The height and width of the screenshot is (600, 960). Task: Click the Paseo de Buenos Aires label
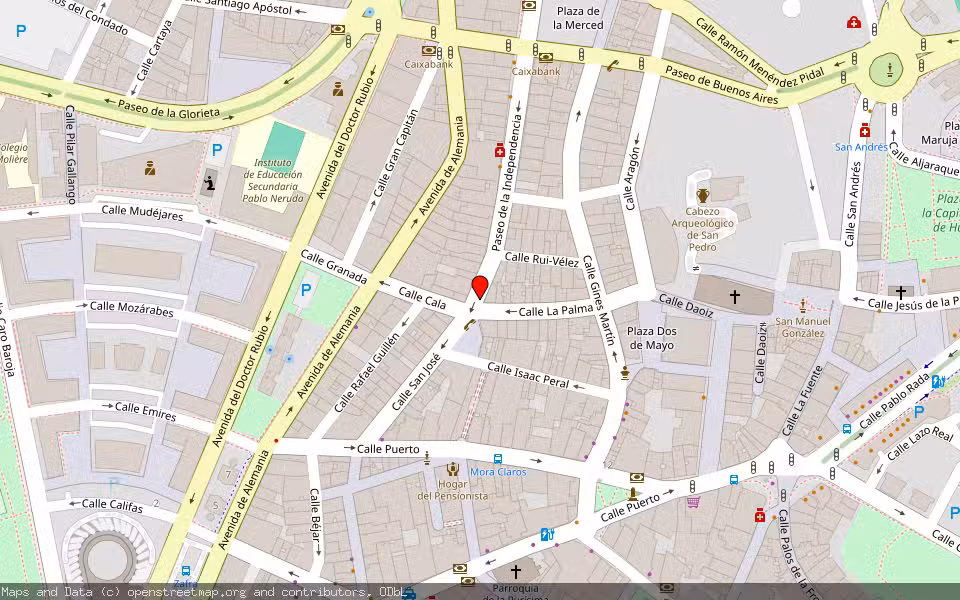click(722, 86)
